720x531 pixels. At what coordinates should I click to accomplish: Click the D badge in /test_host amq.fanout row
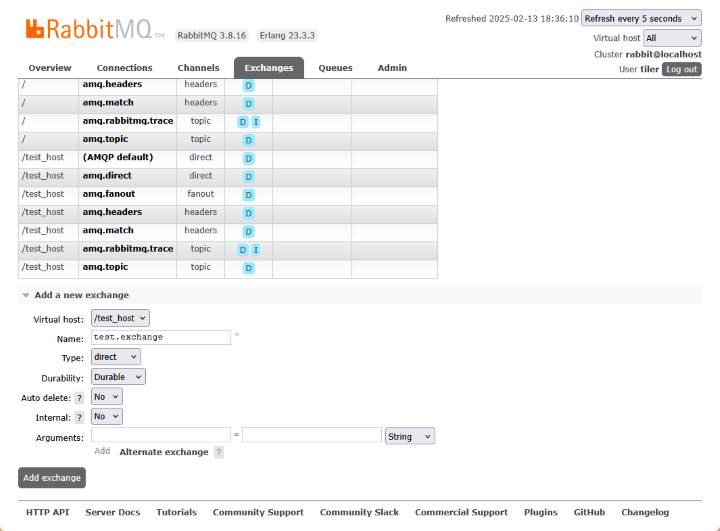pos(248,195)
